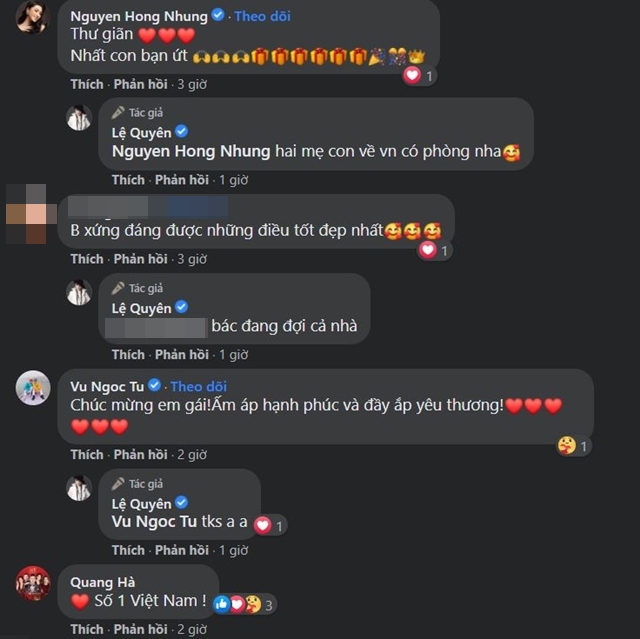Open tagged name Nguyen Hong Nhung in Lệ Quyên's reply

pos(191,151)
